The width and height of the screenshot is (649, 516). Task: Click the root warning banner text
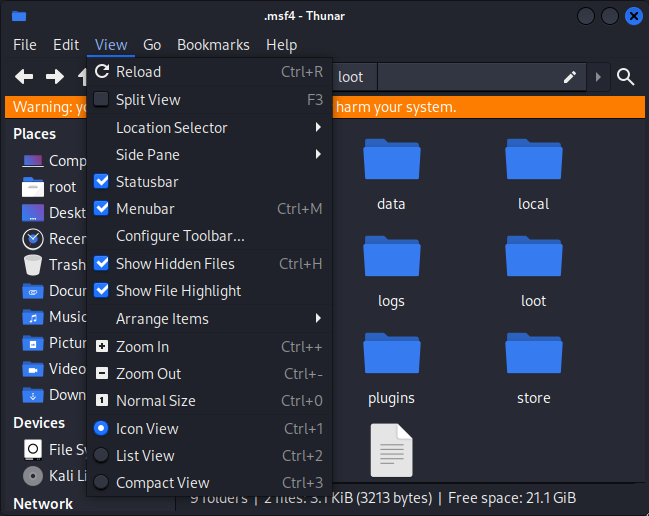click(x=396, y=107)
